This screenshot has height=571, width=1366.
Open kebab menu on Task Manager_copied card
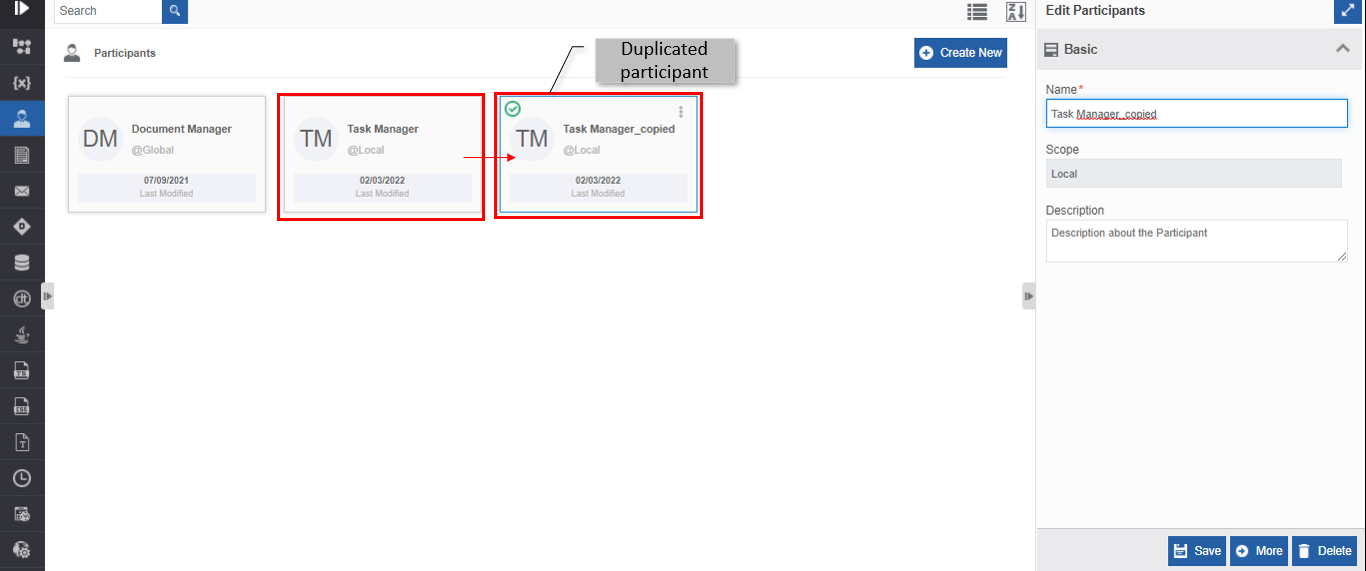(681, 112)
